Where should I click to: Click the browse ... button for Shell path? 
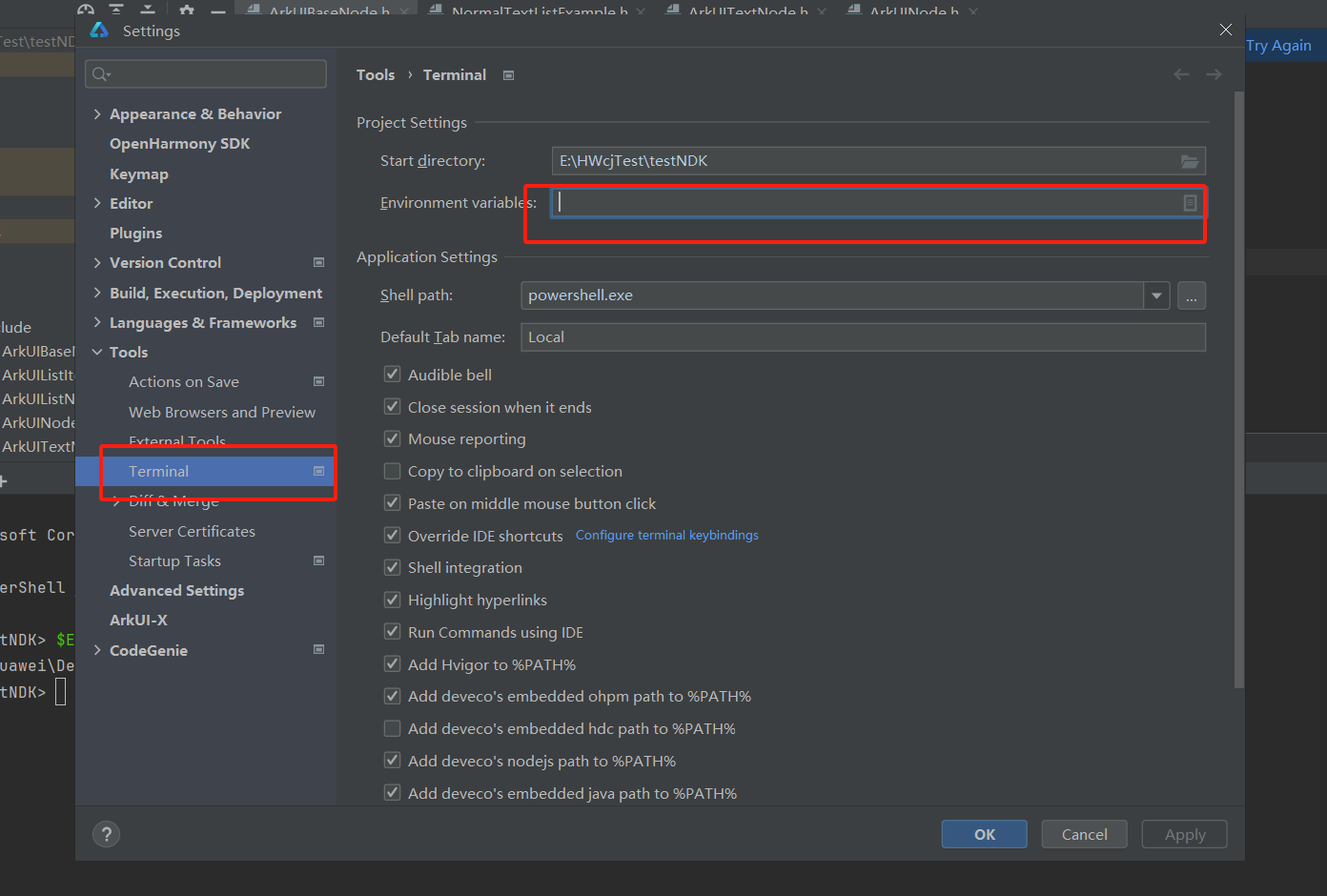coord(1192,295)
